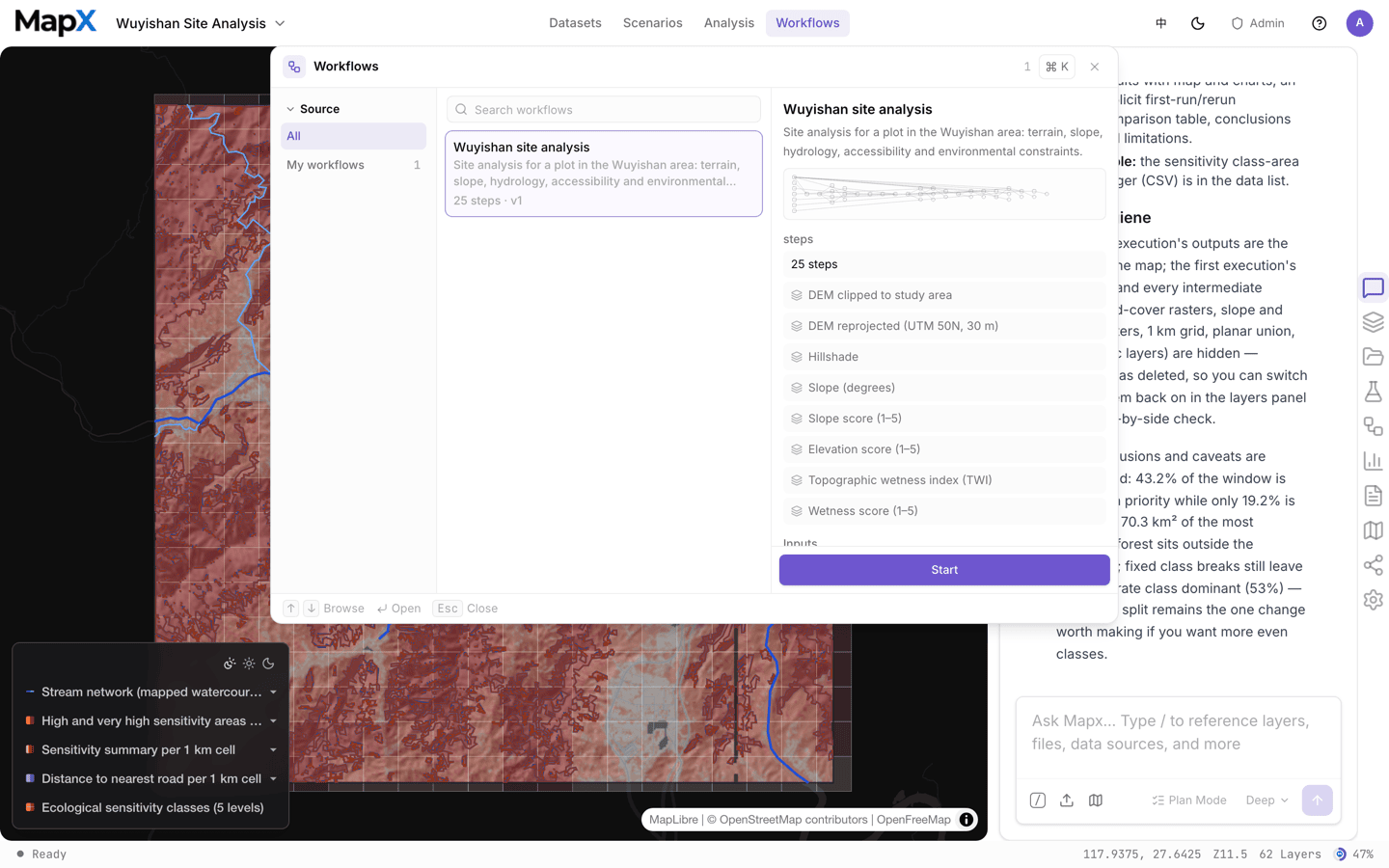Open the Wuyishan Site Analysis project dropdown
1389x868 pixels.
pos(201,23)
